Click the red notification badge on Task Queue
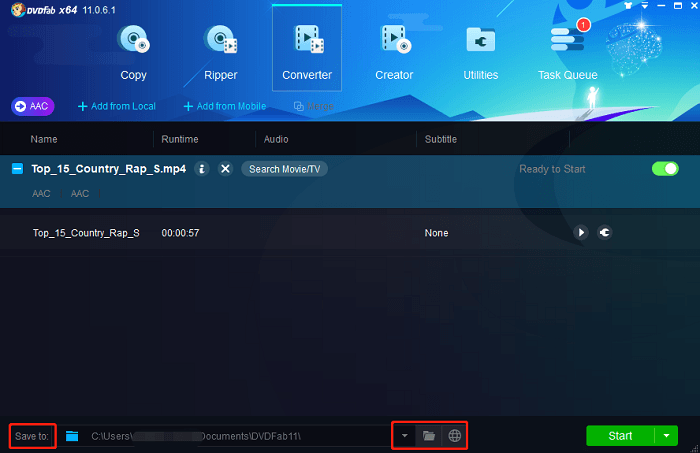The height and width of the screenshot is (453, 700). 583,25
